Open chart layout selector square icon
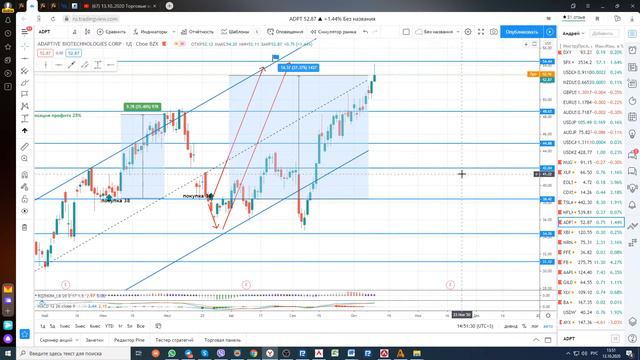Viewport: 640px width, 360px height. click(406, 32)
